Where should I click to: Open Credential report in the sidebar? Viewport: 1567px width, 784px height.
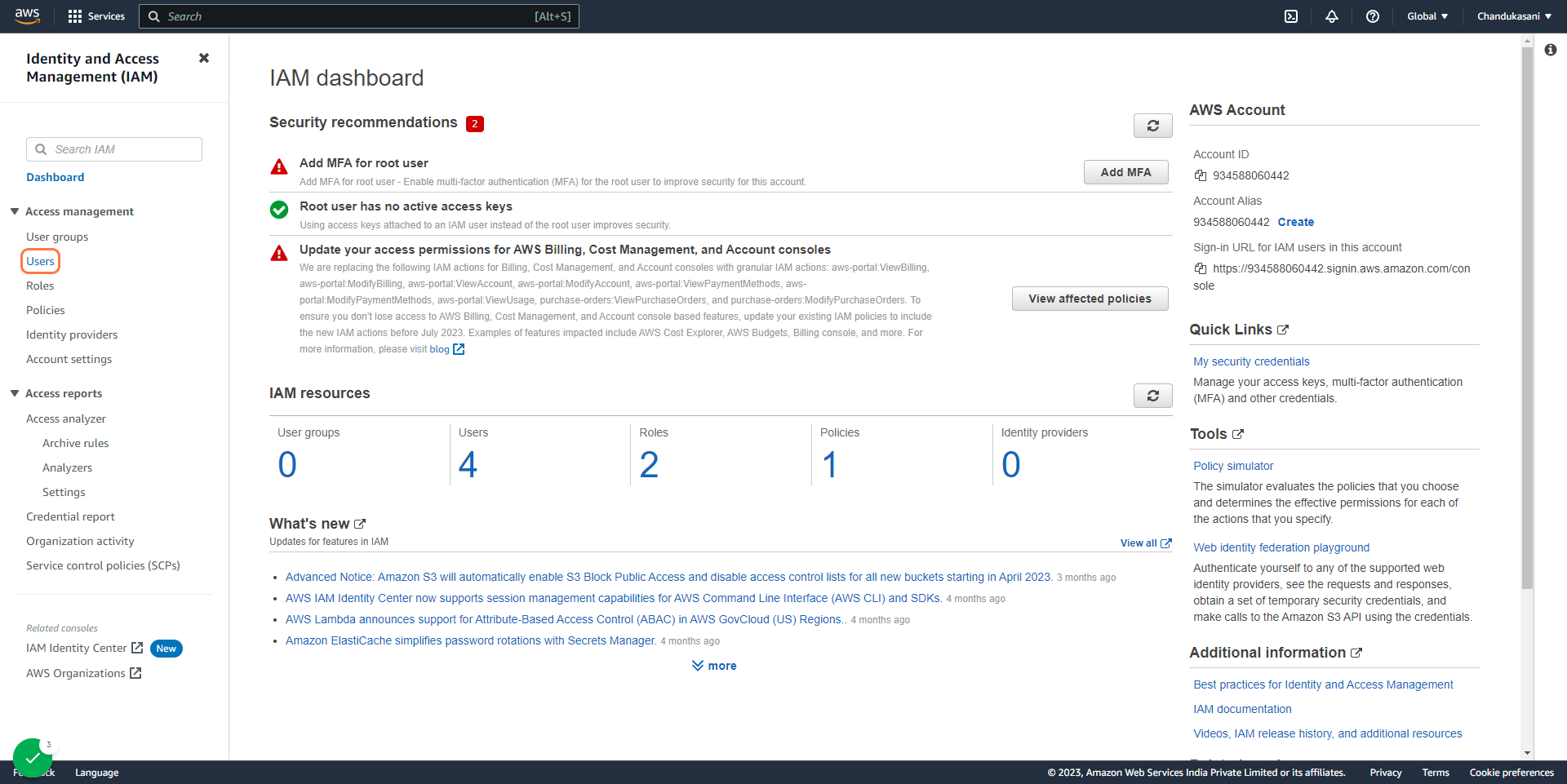pos(70,516)
